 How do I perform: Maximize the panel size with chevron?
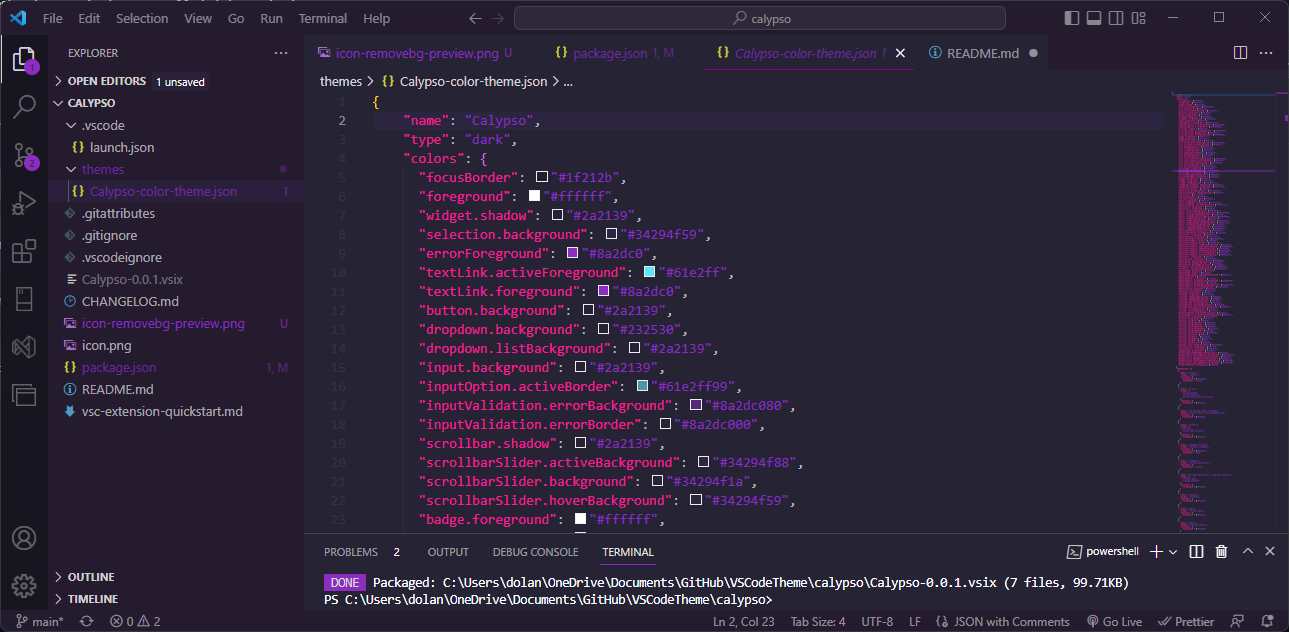point(1247,551)
